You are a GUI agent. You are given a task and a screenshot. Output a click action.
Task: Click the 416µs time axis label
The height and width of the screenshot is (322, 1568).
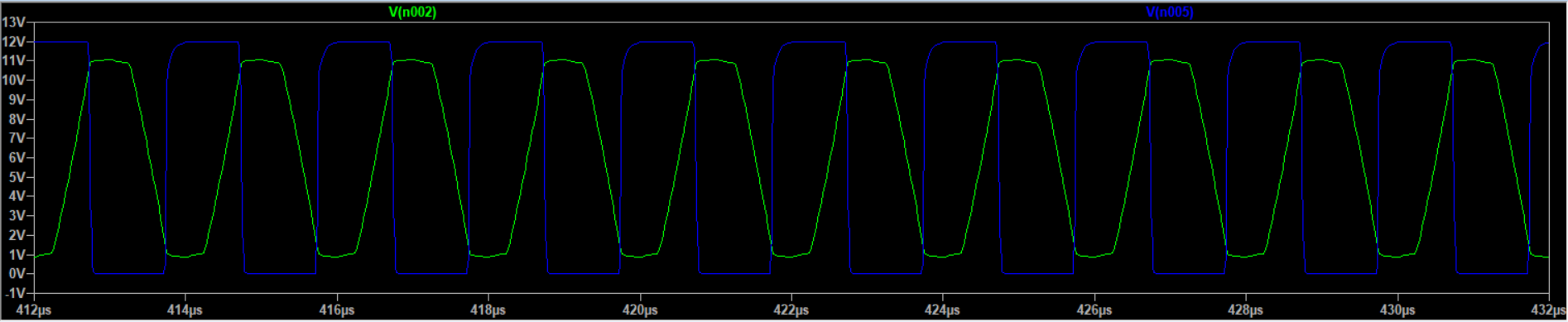point(336,310)
